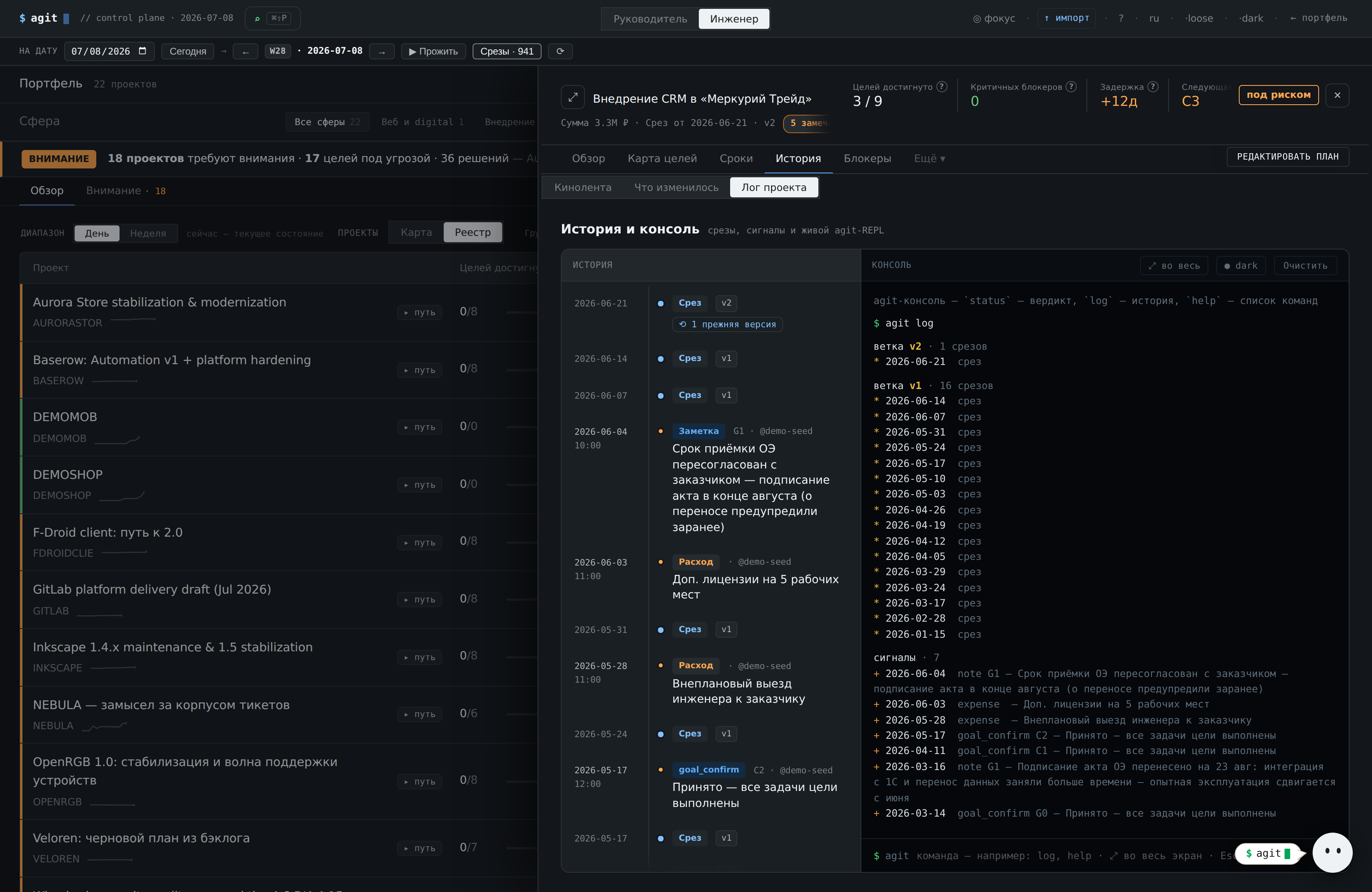Switch to Кинолента sub-tab
The image size is (1372, 892).
click(x=582, y=187)
